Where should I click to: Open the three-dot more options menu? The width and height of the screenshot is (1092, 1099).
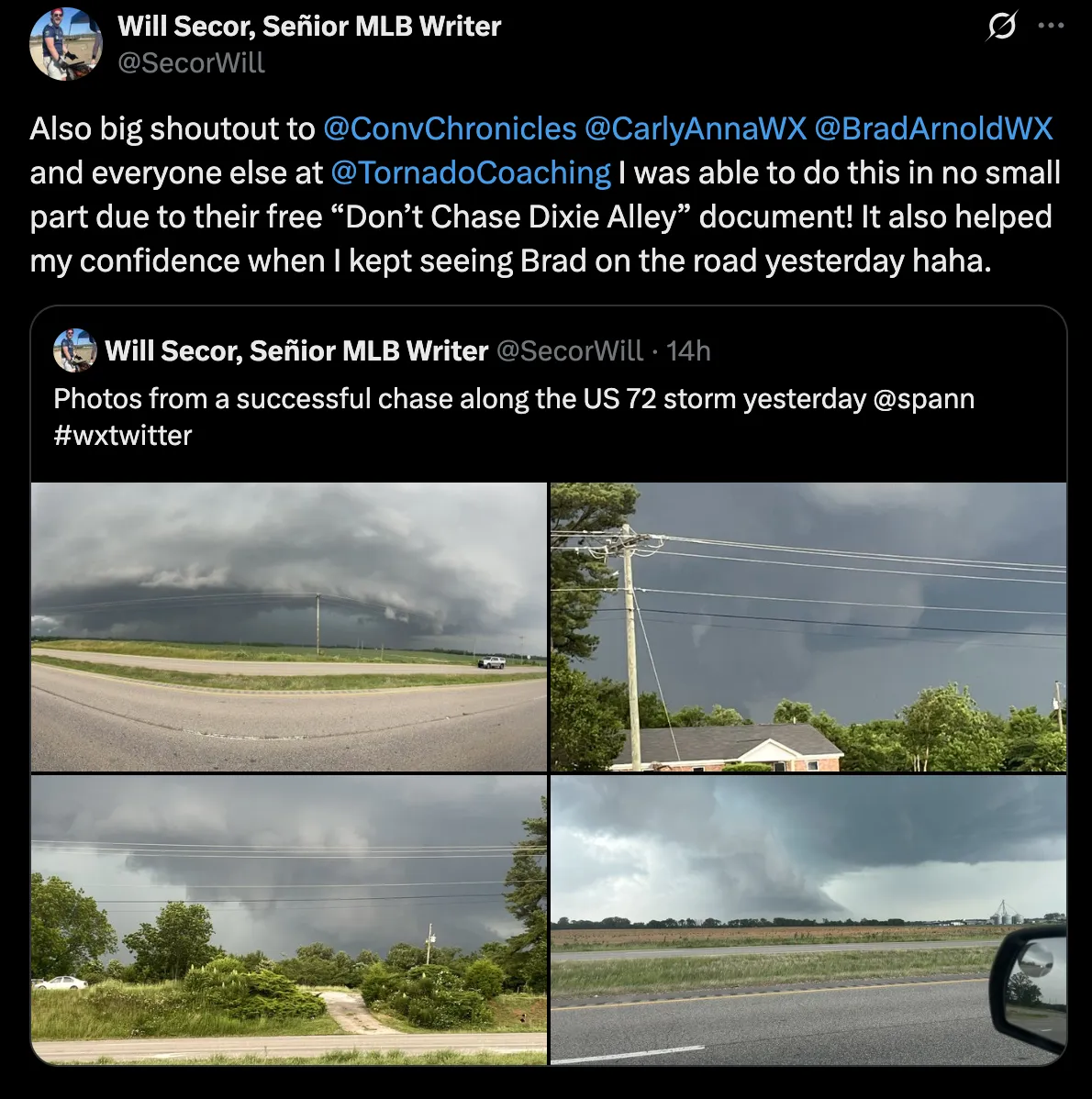click(x=1051, y=26)
